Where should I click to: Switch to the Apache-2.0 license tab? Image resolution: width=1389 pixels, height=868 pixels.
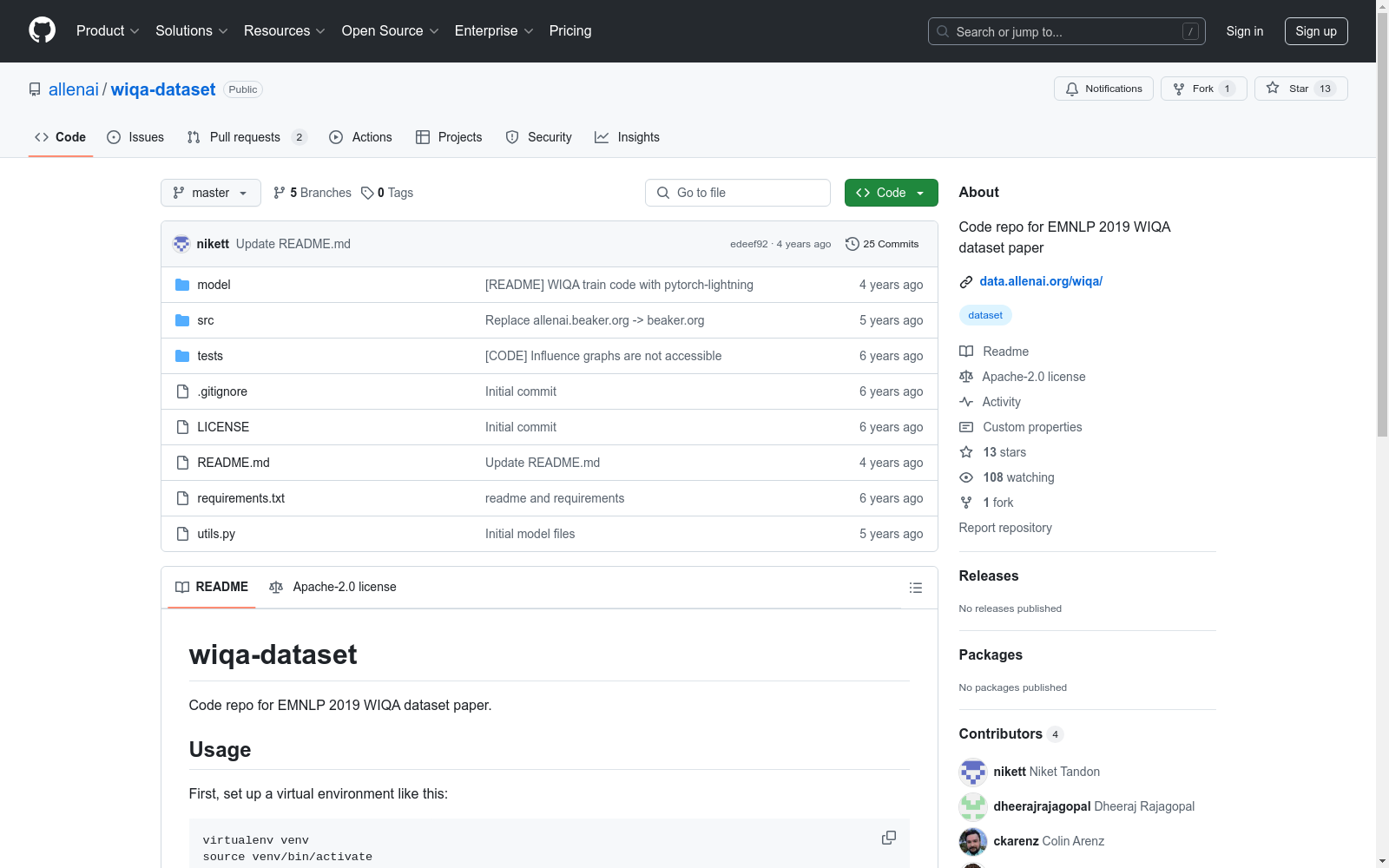pyautogui.click(x=333, y=587)
